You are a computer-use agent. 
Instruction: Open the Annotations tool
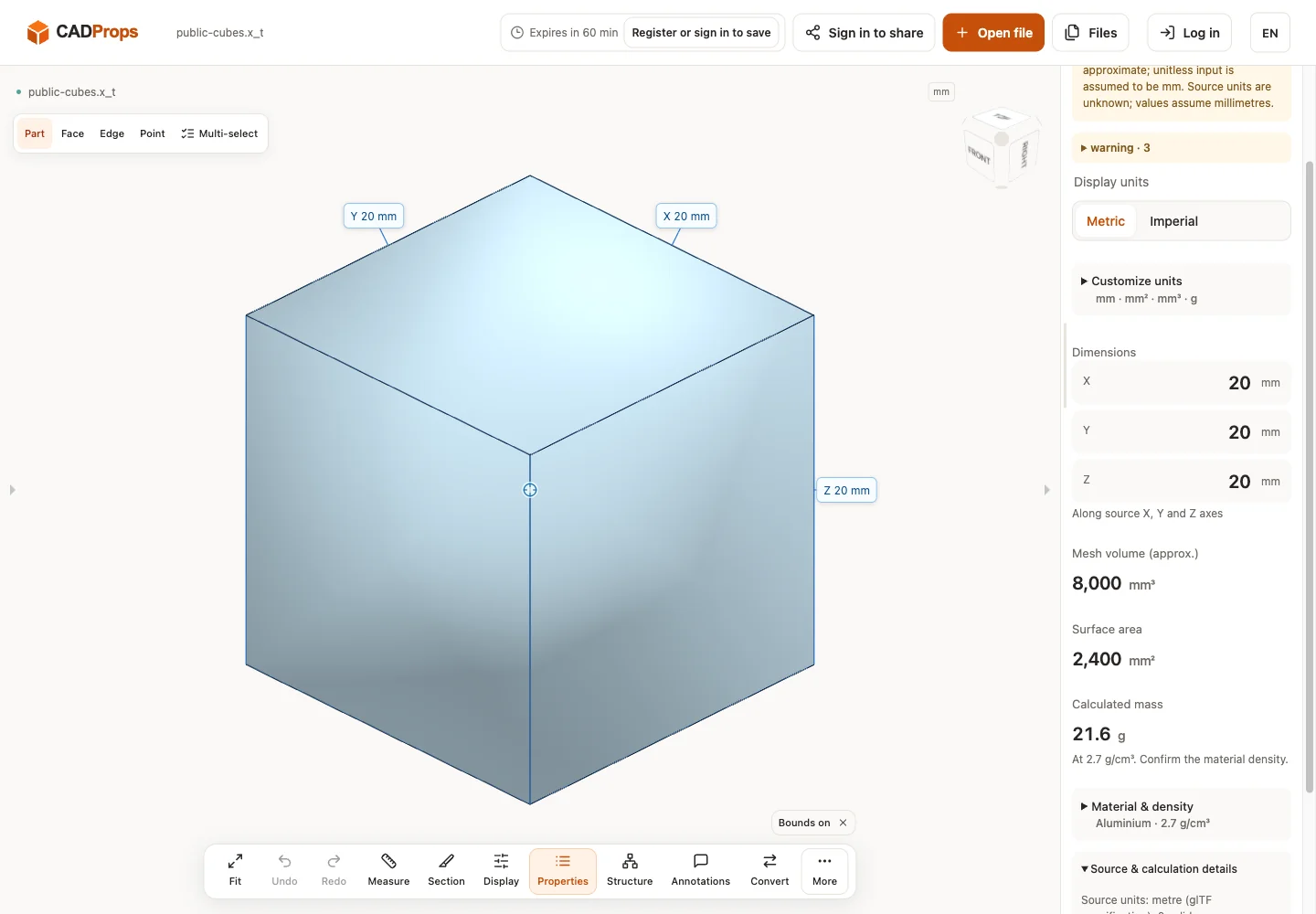click(701, 870)
